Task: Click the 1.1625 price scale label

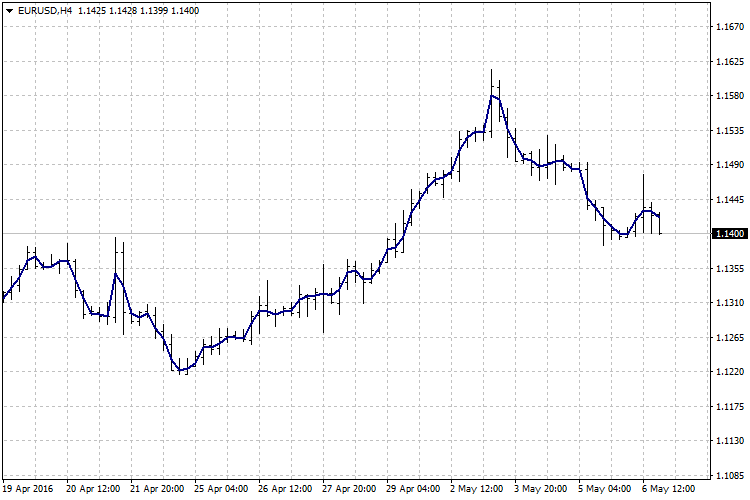Action: pyautogui.click(x=730, y=62)
